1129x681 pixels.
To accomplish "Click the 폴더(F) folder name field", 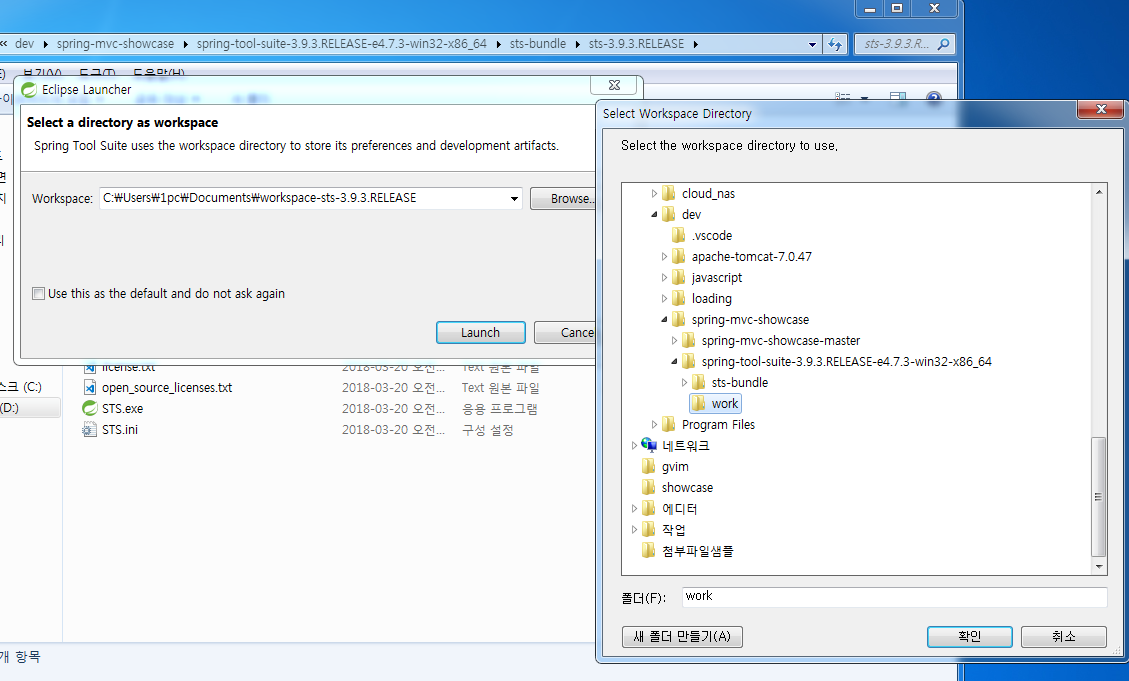I will click(x=894, y=597).
